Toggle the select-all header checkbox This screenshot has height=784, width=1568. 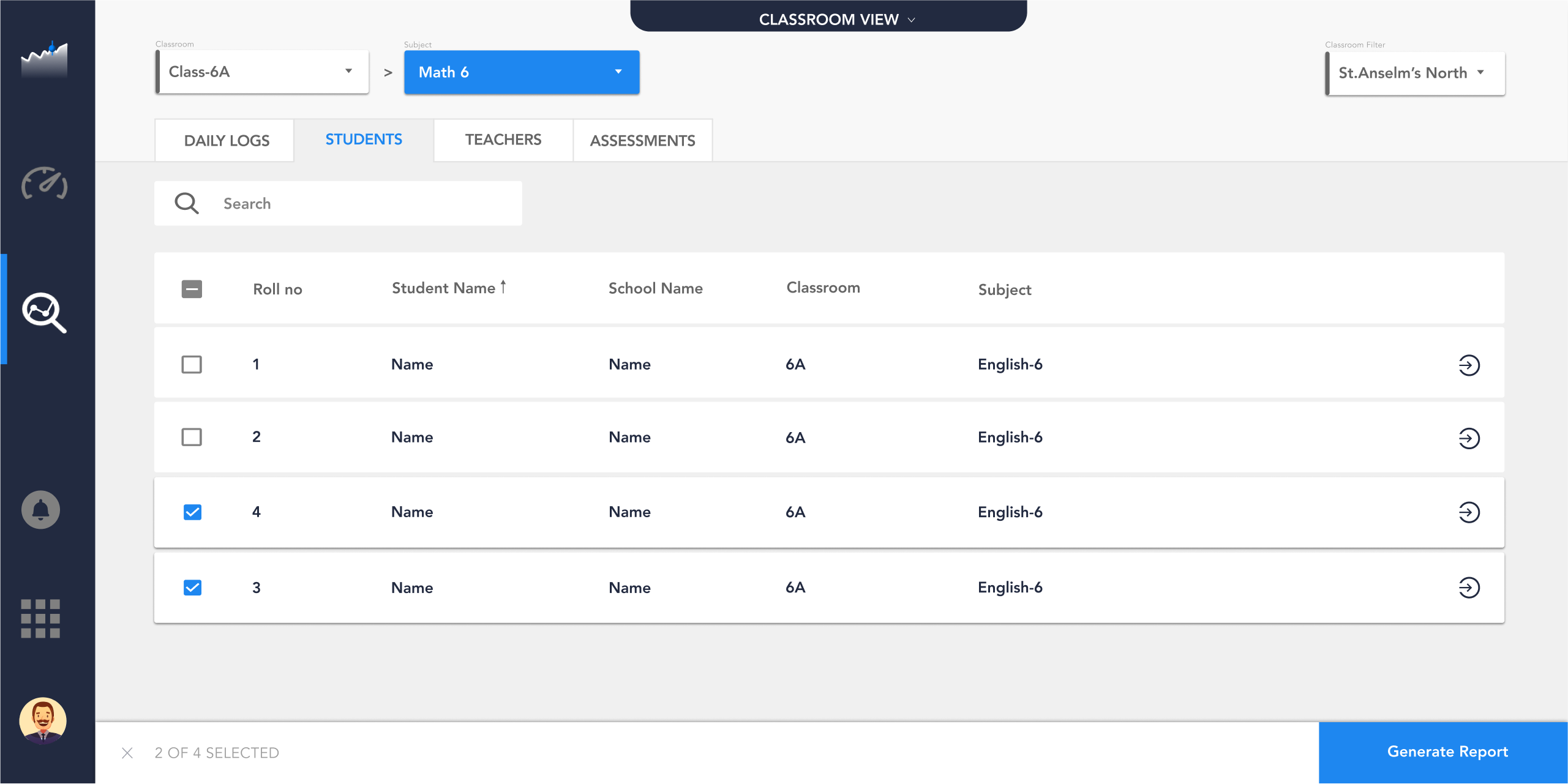point(192,289)
